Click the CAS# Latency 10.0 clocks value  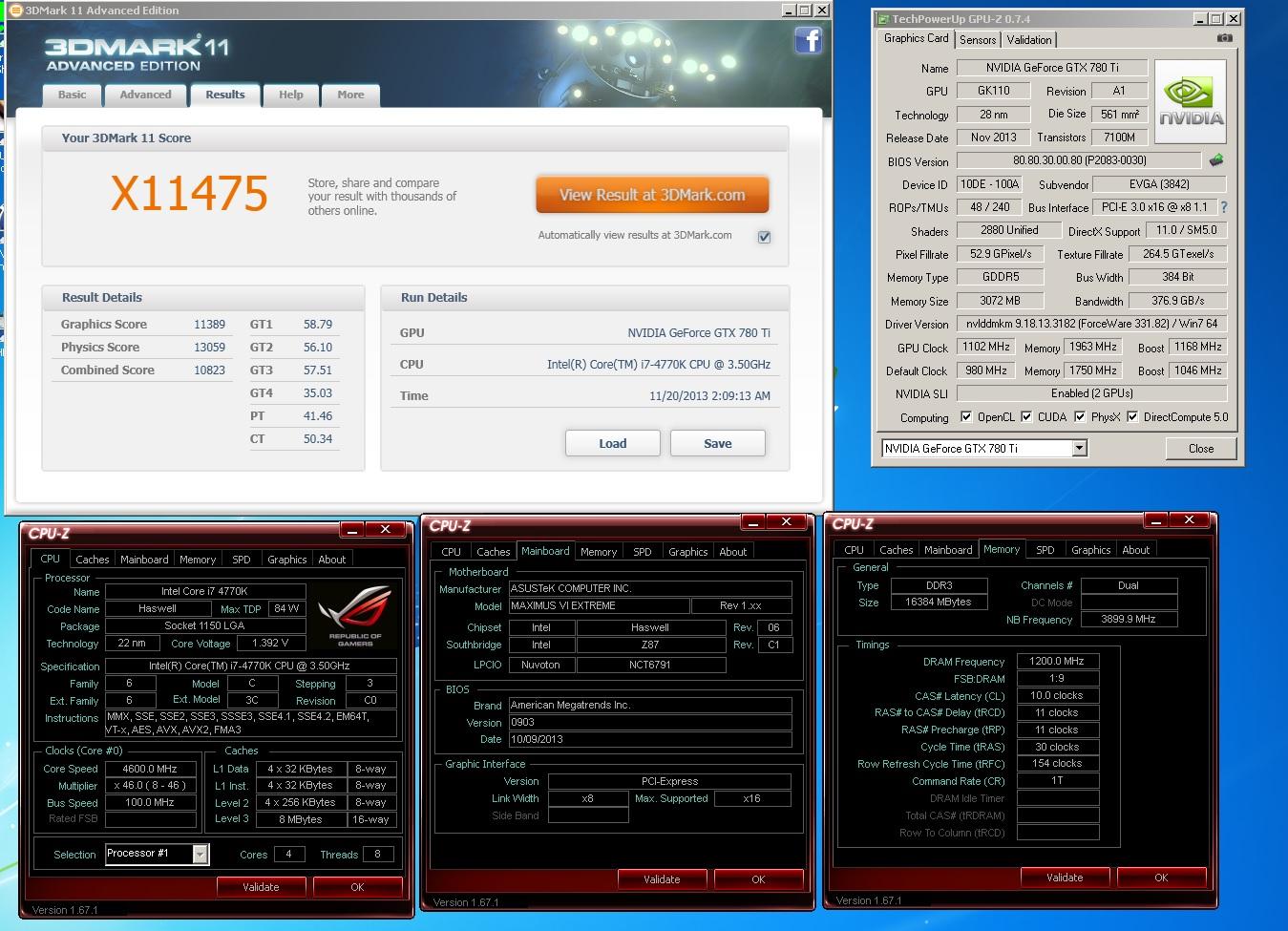(1058, 695)
